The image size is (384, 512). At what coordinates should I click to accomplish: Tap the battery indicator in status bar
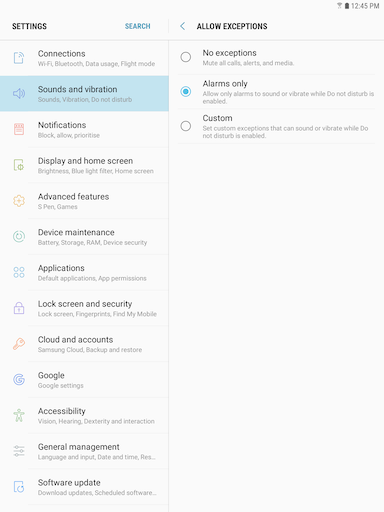point(347,6)
